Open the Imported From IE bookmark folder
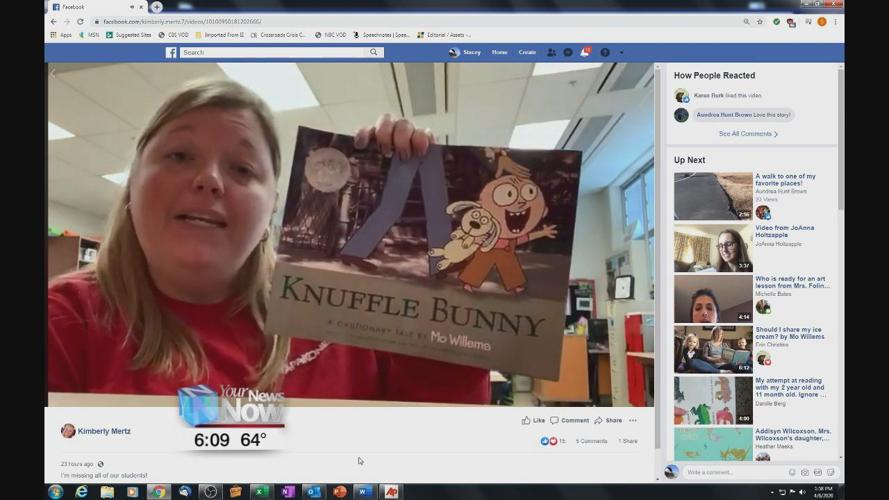The height and width of the screenshot is (500, 889). pyautogui.click(x=219, y=35)
